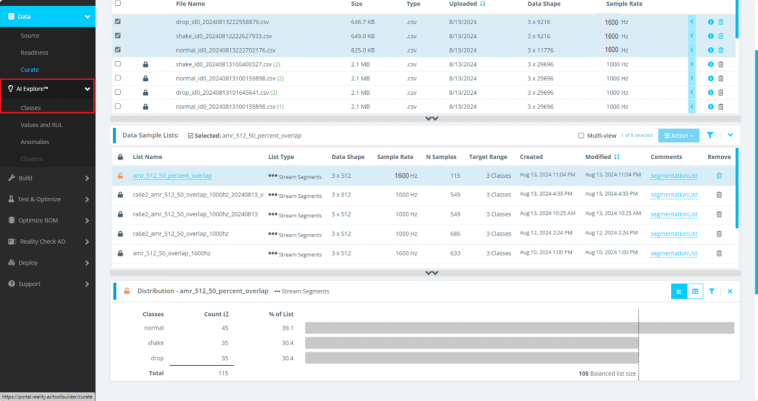Screen dimensions: 758x401
Task: Collapse Data Sample Lists panel chevron
Action: point(730,135)
